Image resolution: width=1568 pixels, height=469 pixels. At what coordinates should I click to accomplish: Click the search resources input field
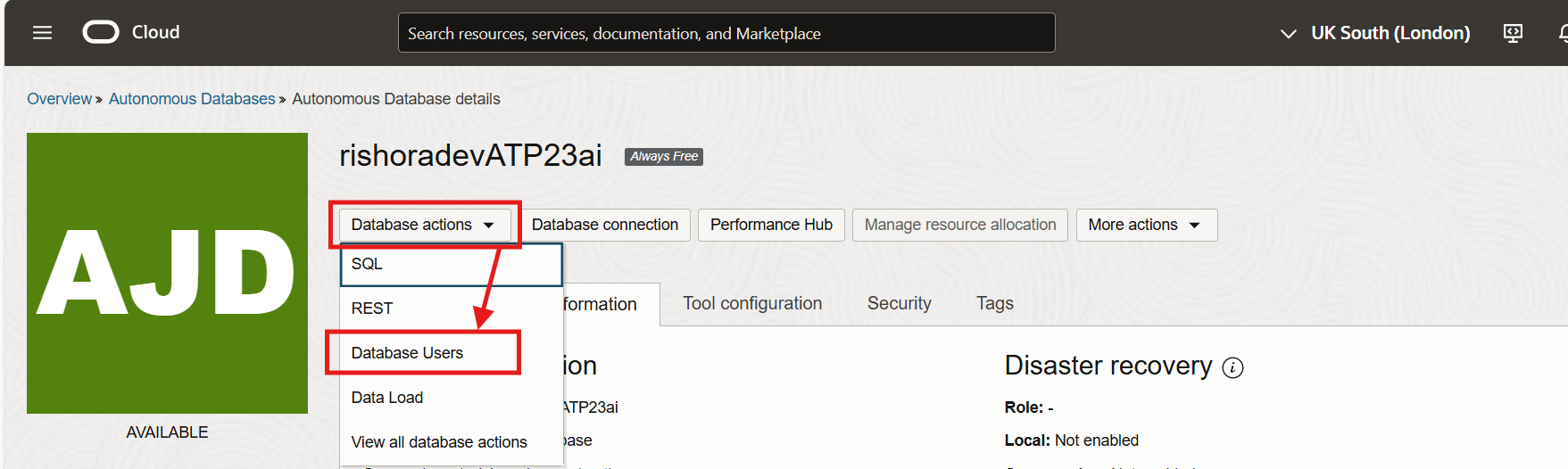[726, 33]
